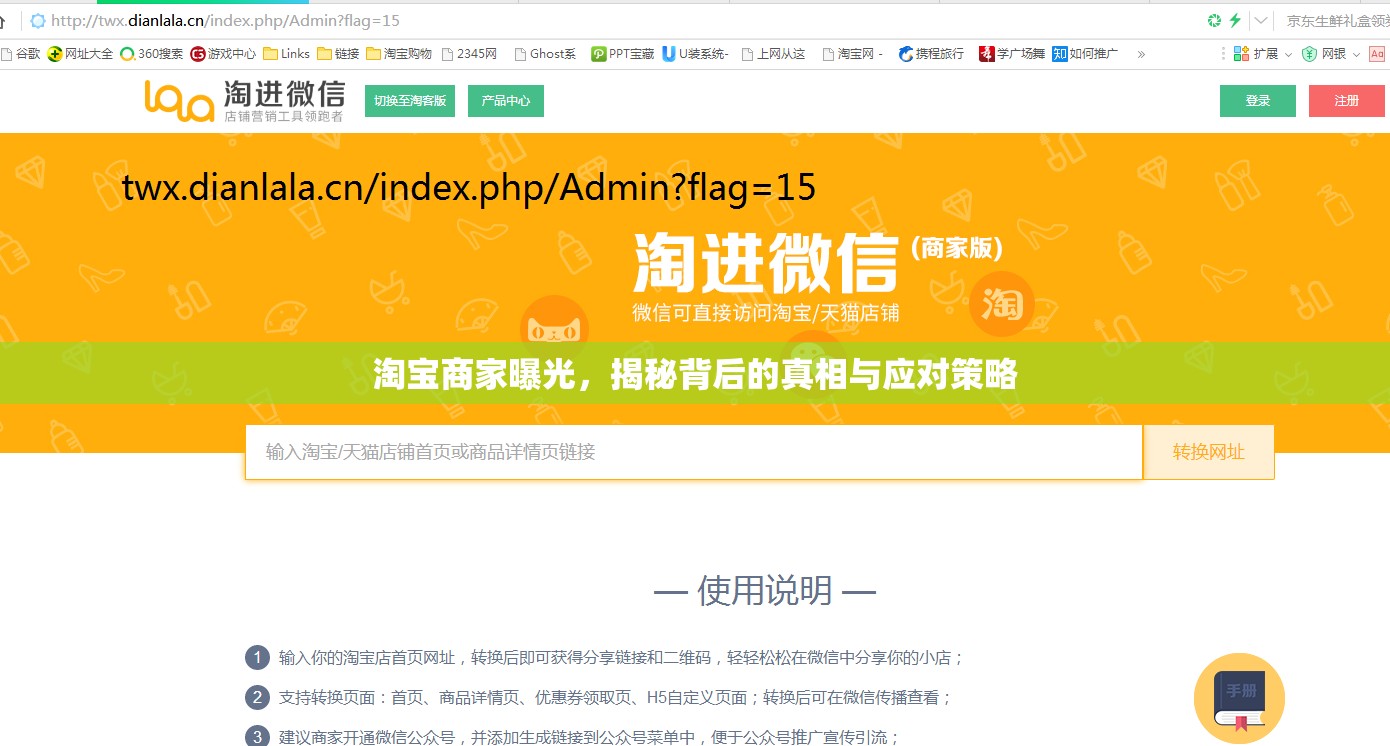
Task: Open the Ghost系 bookmark
Action: [x=545, y=54]
